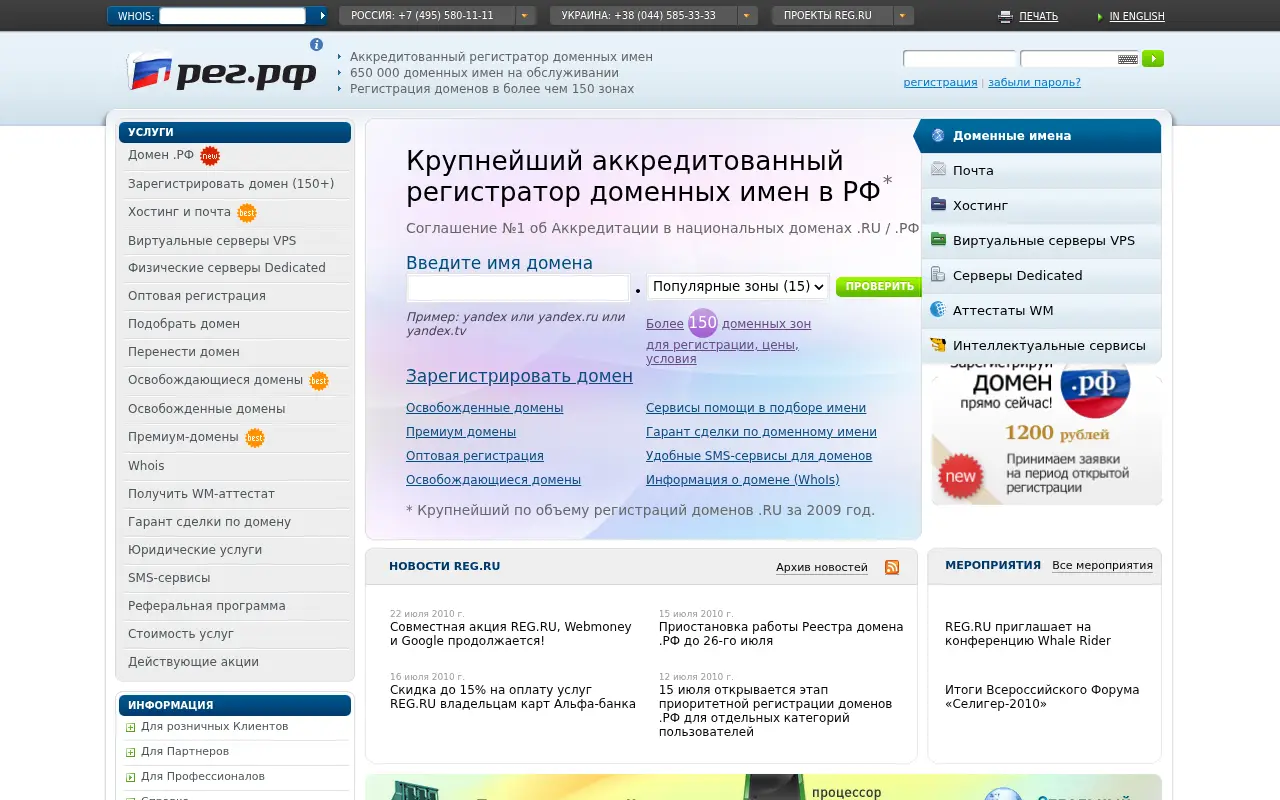The width and height of the screenshot is (1280, 800).
Task: Click the globe icon next to Доменные имена
Action: tap(938, 135)
